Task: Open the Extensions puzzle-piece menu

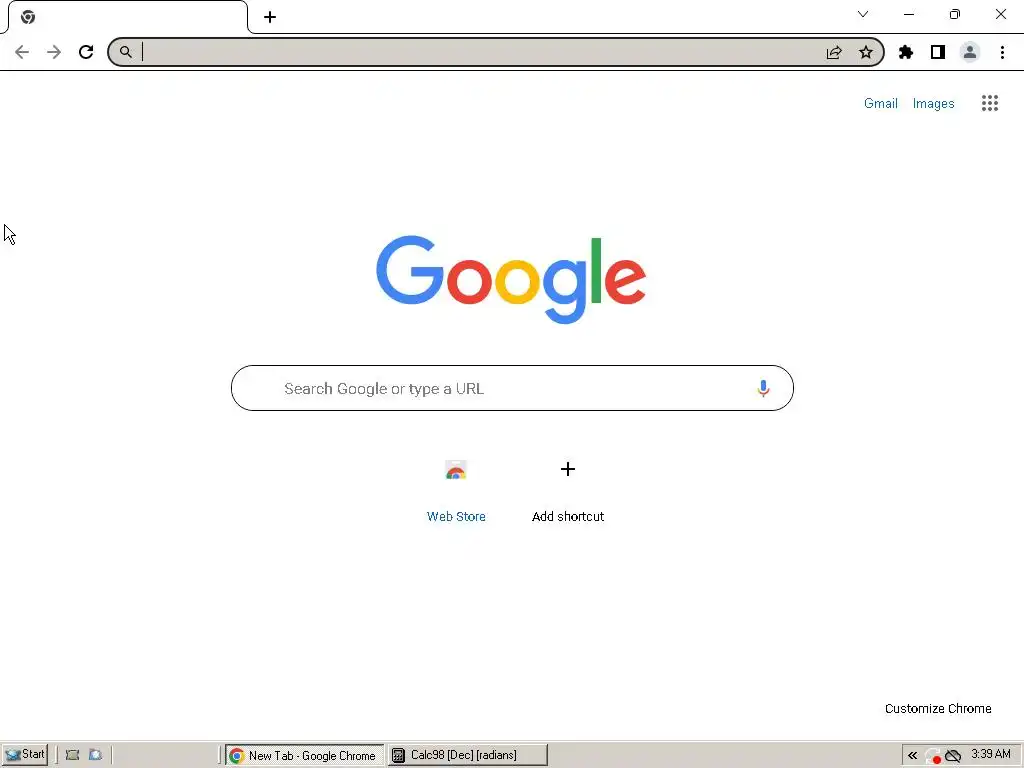Action: 906,52
